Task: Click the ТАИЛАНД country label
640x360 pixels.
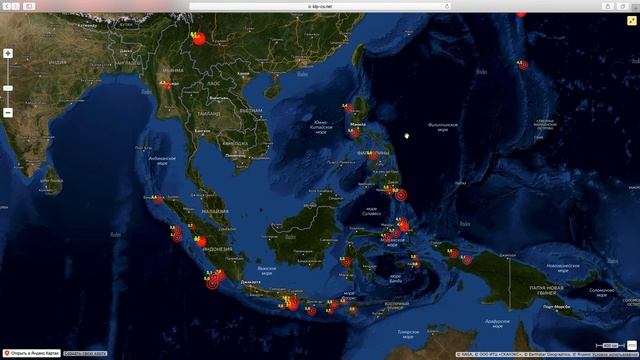Action: (x=209, y=114)
